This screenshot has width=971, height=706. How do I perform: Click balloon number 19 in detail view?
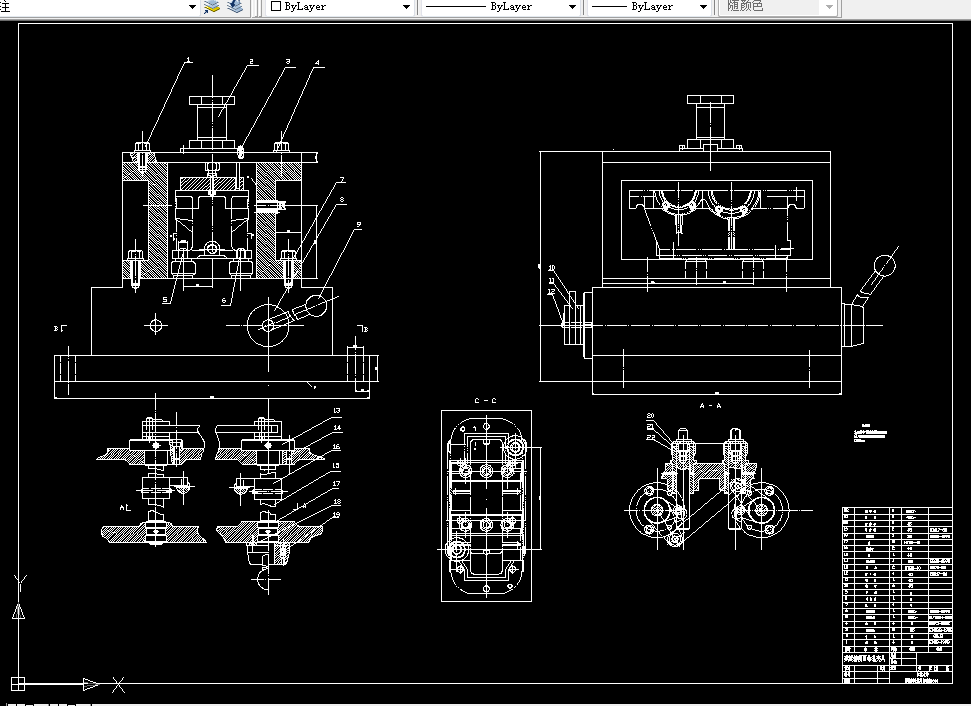tap(336, 515)
